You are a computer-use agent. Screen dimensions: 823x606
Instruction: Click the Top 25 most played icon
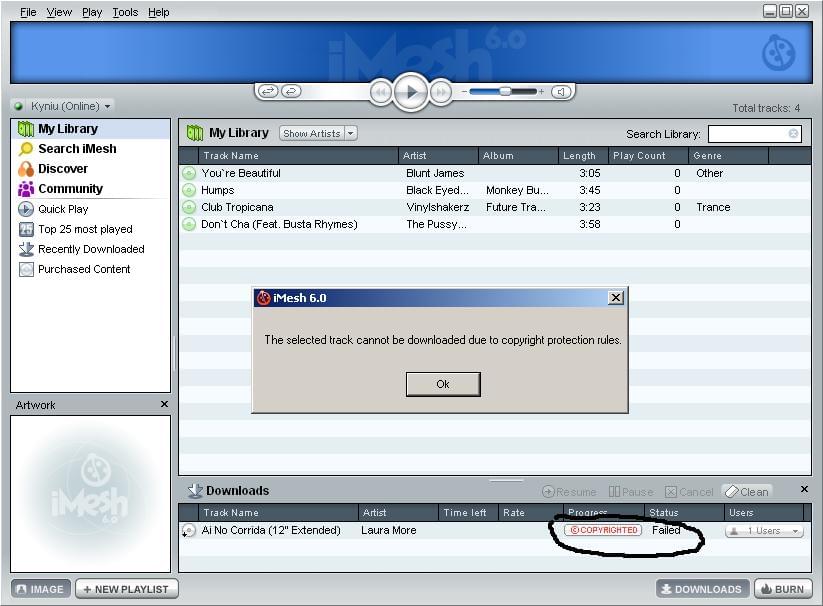pyautogui.click(x=26, y=229)
